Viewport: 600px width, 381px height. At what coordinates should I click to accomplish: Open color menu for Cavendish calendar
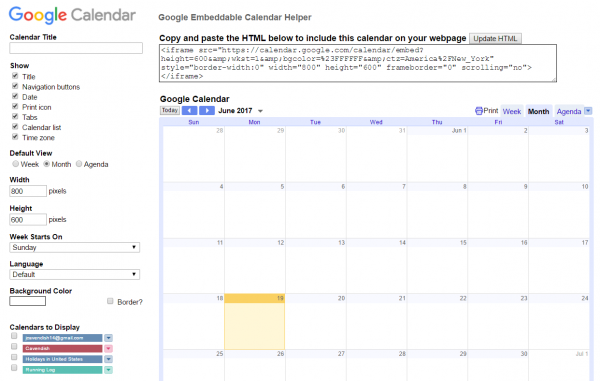click(x=109, y=349)
